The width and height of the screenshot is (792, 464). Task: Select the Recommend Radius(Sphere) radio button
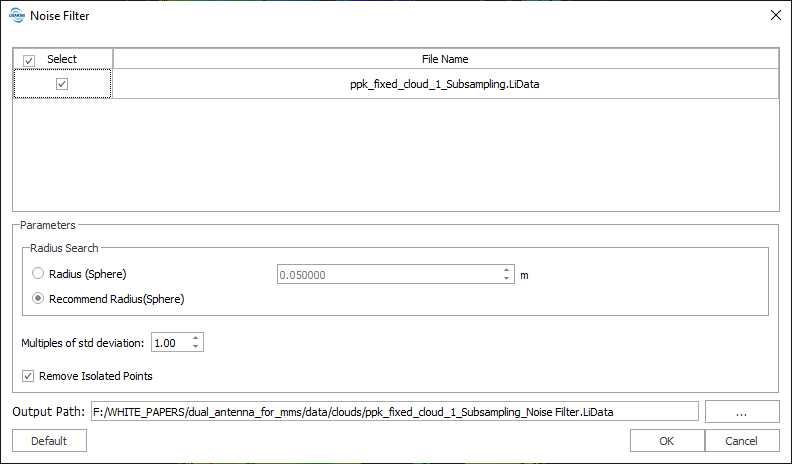39,298
